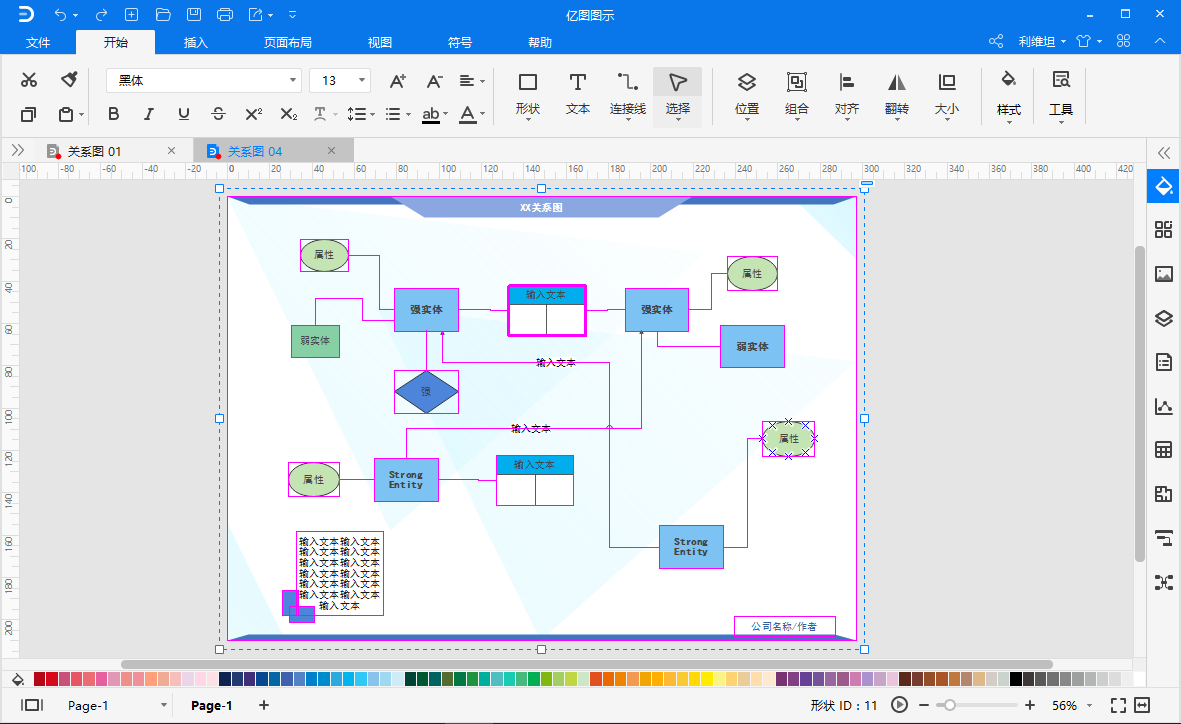Adjust the zoom slider handle
The image size is (1181, 724).
point(950,705)
